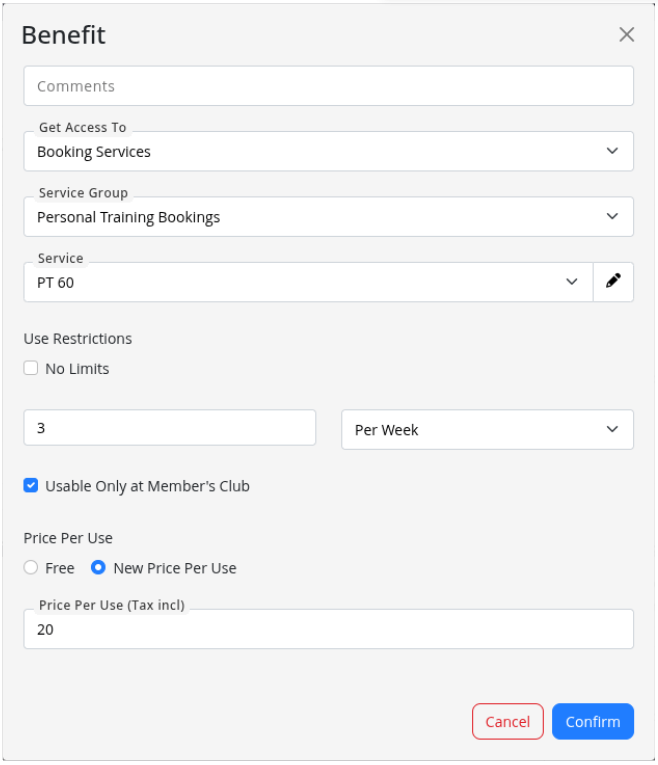The width and height of the screenshot is (658, 765).
Task: Open the Personal Training Bookings dropdown
Action: (x=300, y=217)
